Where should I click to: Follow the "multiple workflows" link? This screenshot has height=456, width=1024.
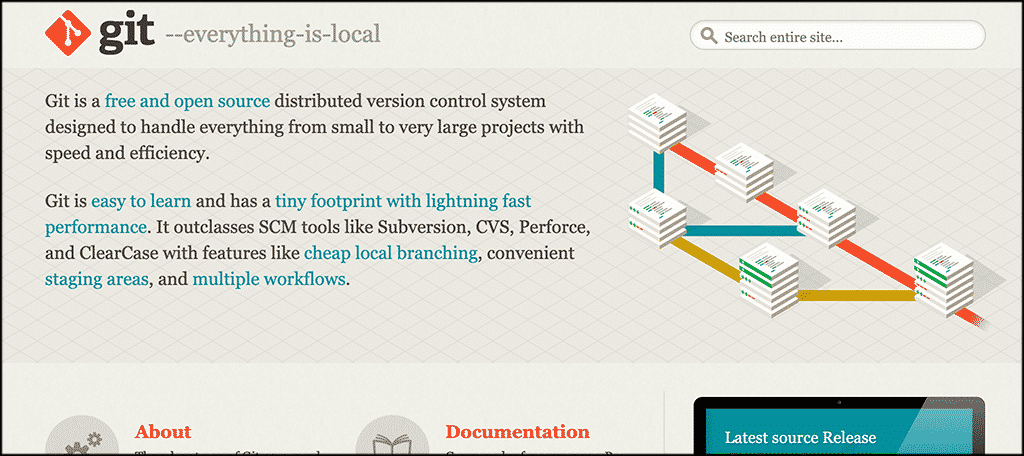268,279
